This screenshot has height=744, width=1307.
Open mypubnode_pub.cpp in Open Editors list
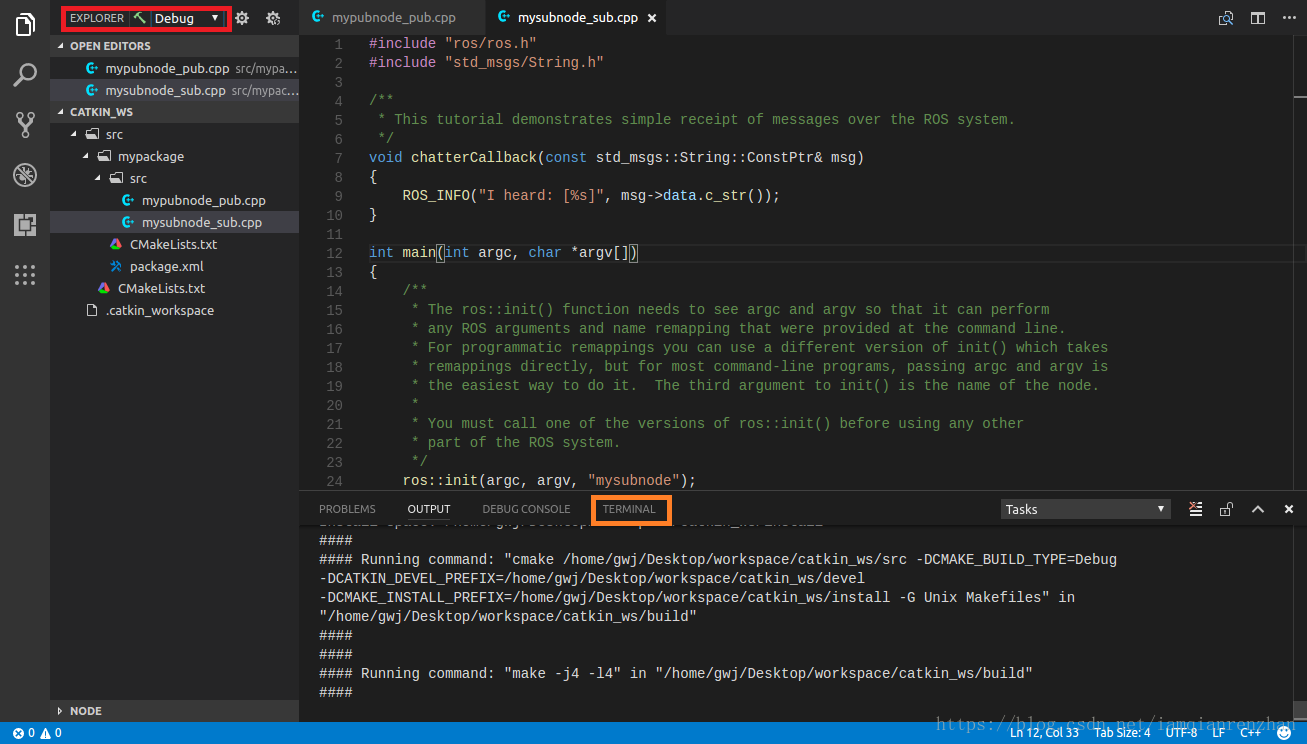[x=174, y=68]
